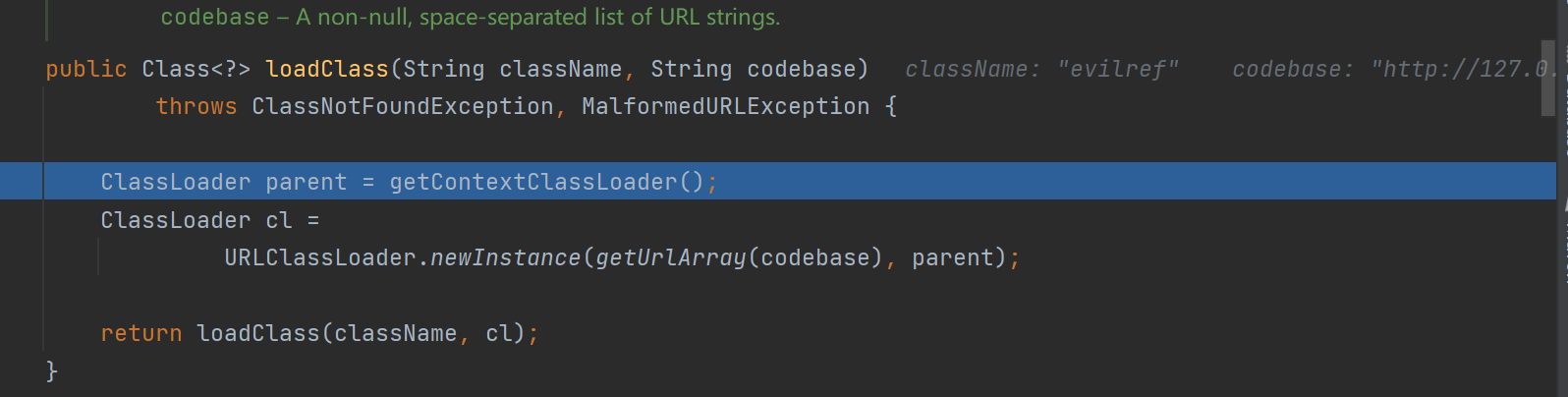Click the URLClassLoader class reference
1568x397 pixels.
click(320, 257)
